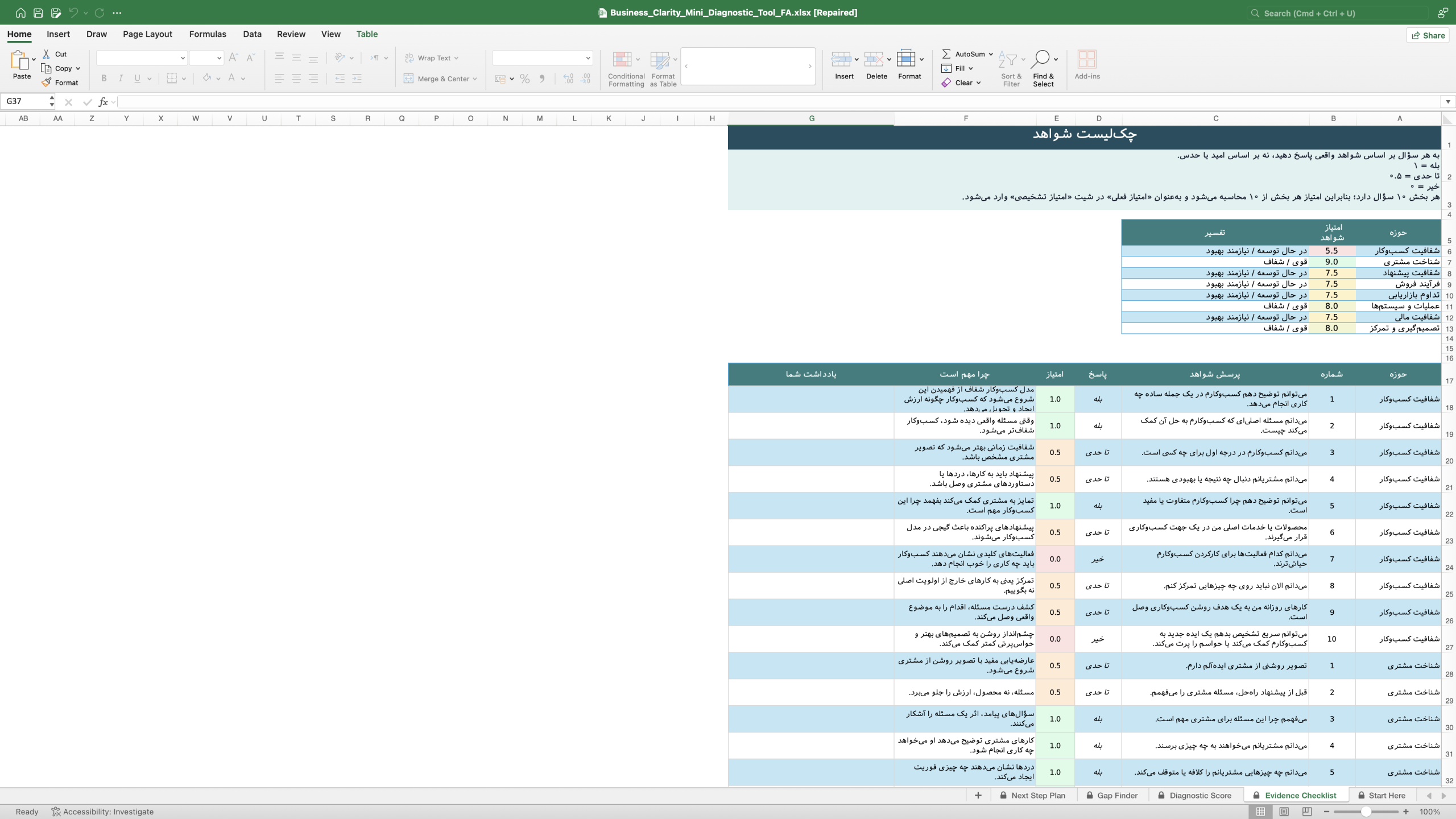Open the Review ribbon tab
Viewport: 1456px width, 819px height.
291,34
